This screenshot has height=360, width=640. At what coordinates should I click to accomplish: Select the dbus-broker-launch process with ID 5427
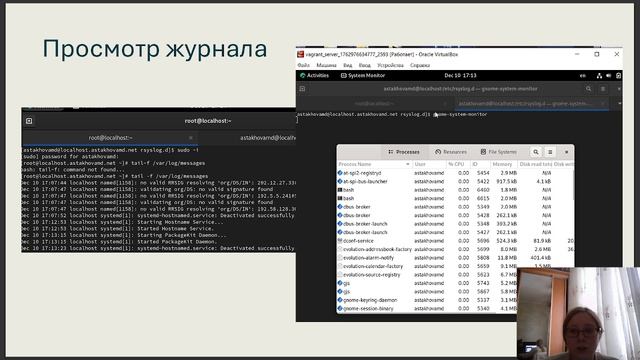pyautogui.click(x=455, y=232)
